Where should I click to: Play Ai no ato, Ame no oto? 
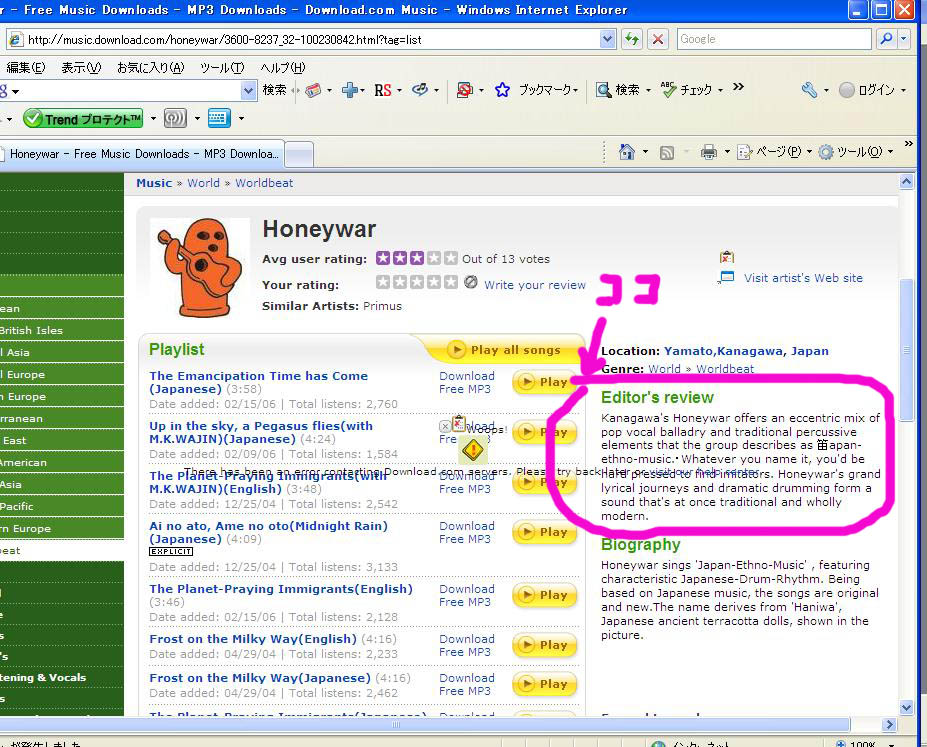544,532
